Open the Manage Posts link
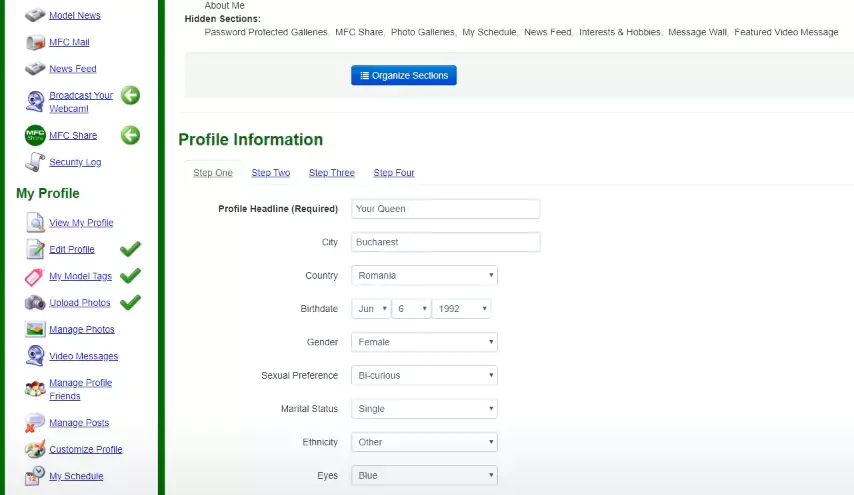Viewport: 854px width, 495px height. point(79,423)
